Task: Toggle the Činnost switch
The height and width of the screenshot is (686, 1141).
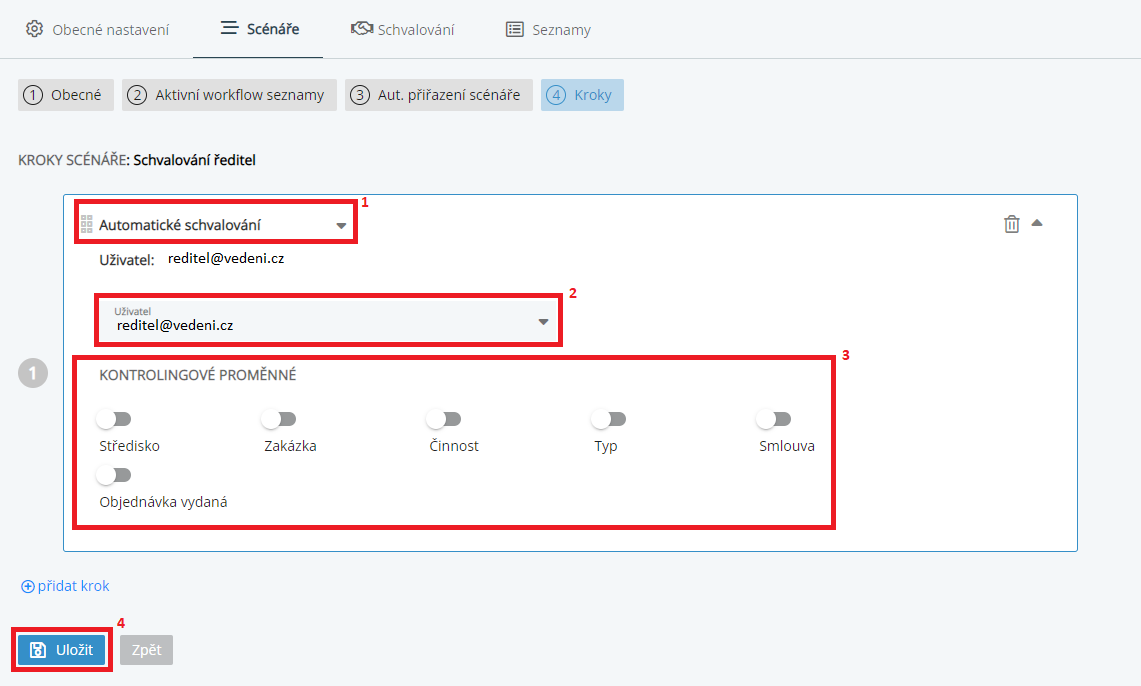Action: click(x=443, y=419)
